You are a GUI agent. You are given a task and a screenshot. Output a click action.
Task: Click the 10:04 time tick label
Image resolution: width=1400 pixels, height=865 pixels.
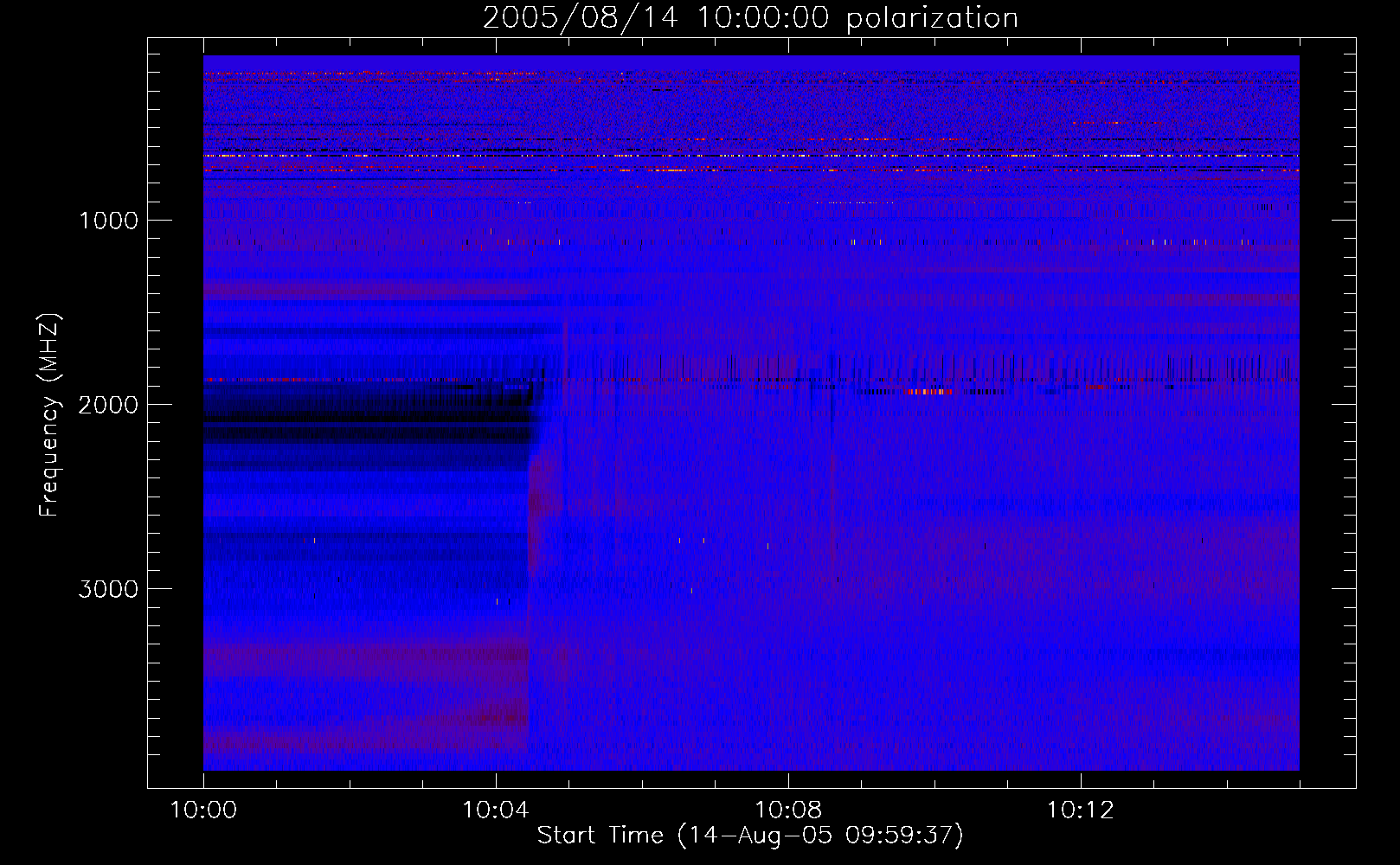tap(496, 811)
